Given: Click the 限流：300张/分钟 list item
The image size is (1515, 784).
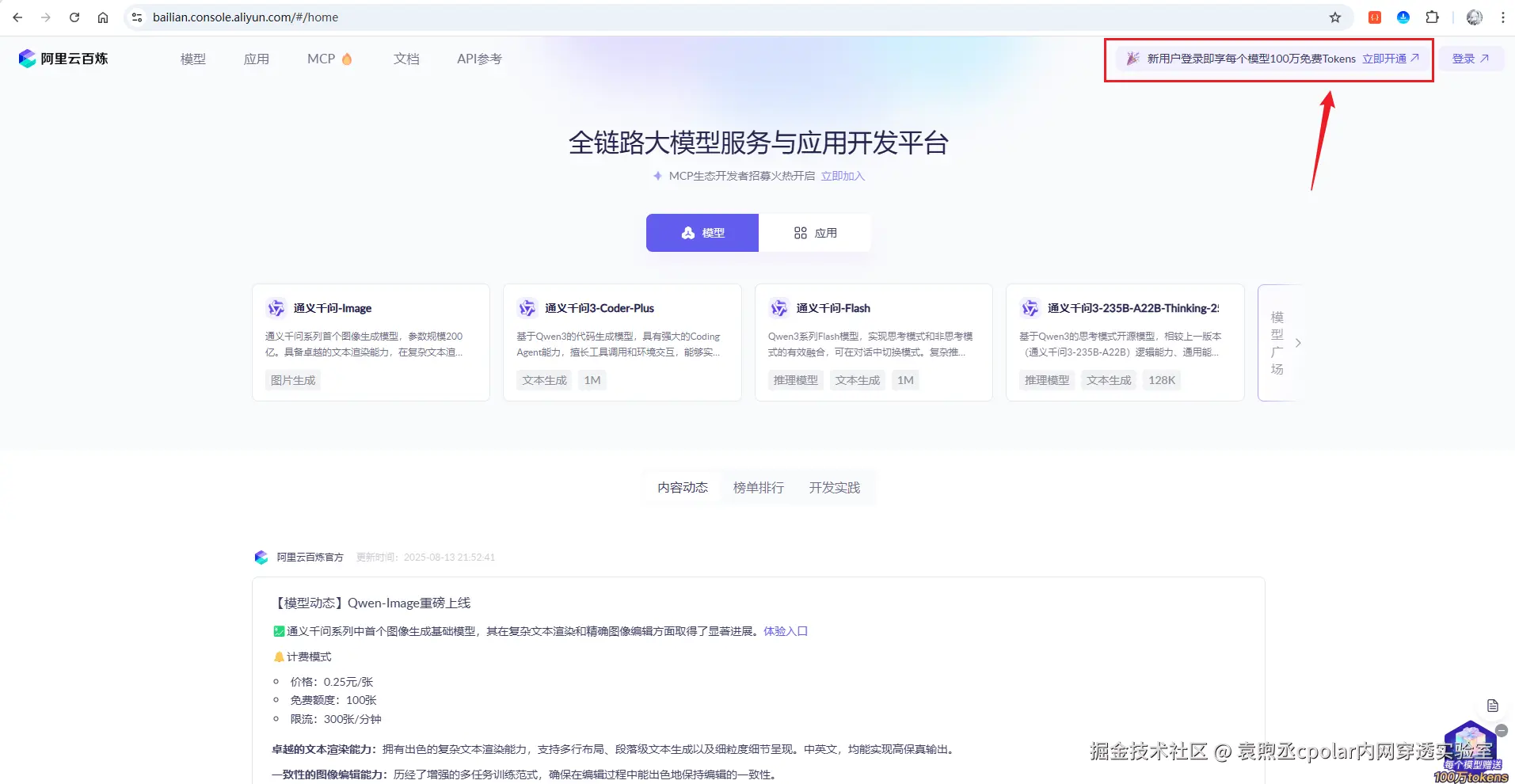Looking at the screenshot, I should (x=336, y=719).
